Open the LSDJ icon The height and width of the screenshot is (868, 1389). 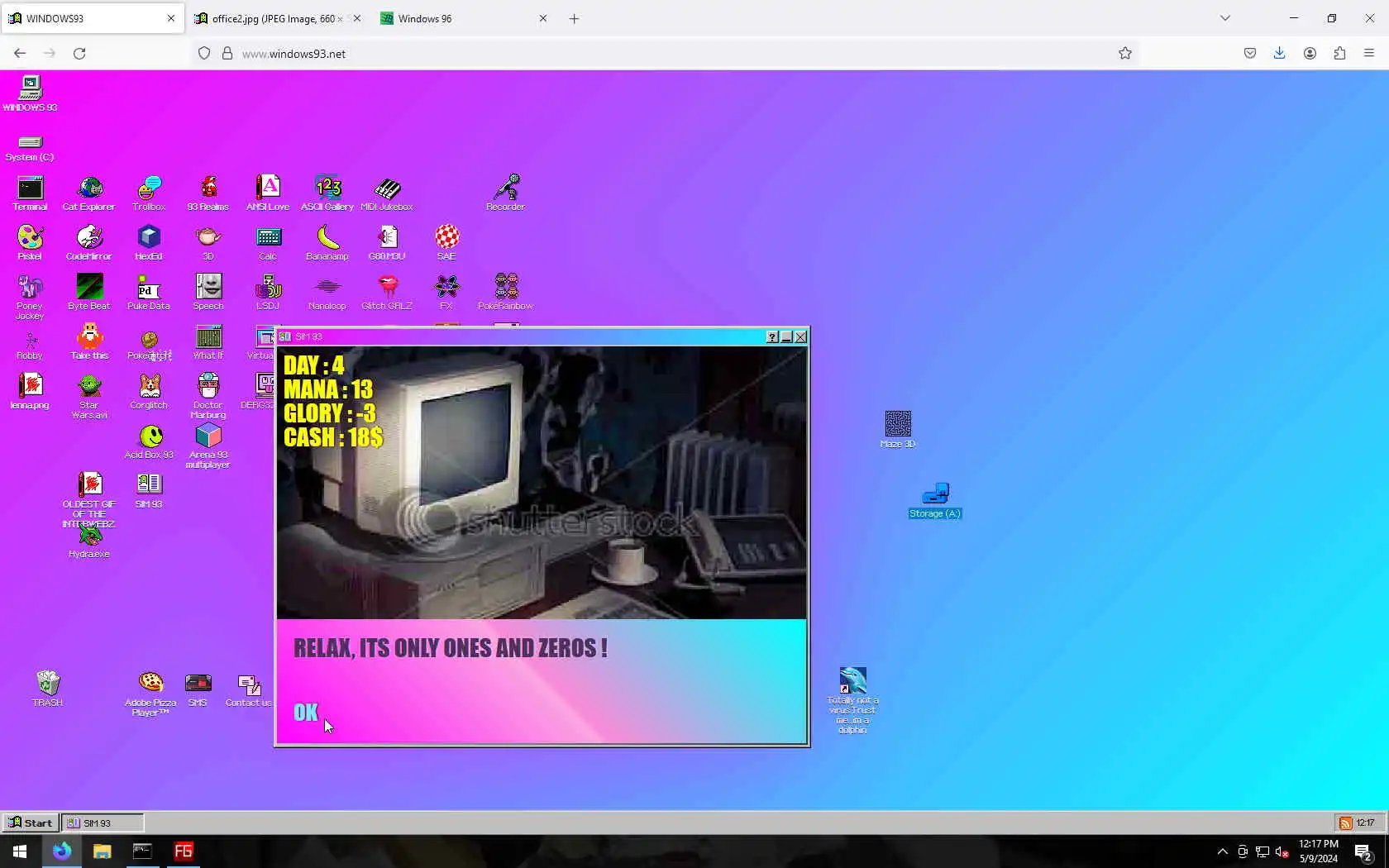(x=268, y=293)
